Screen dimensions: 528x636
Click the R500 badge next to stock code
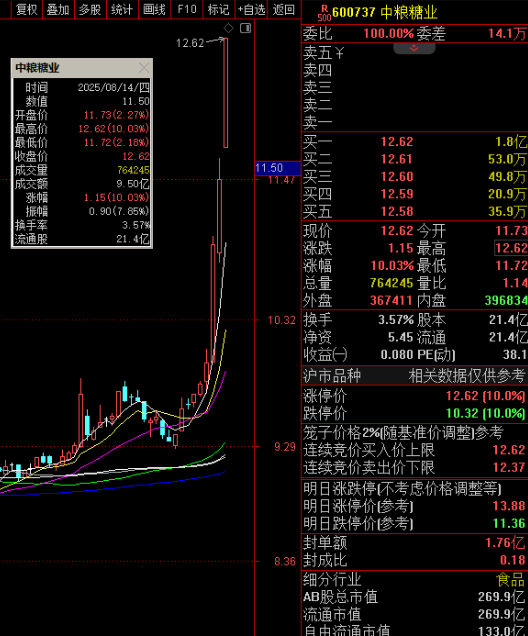pos(324,13)
